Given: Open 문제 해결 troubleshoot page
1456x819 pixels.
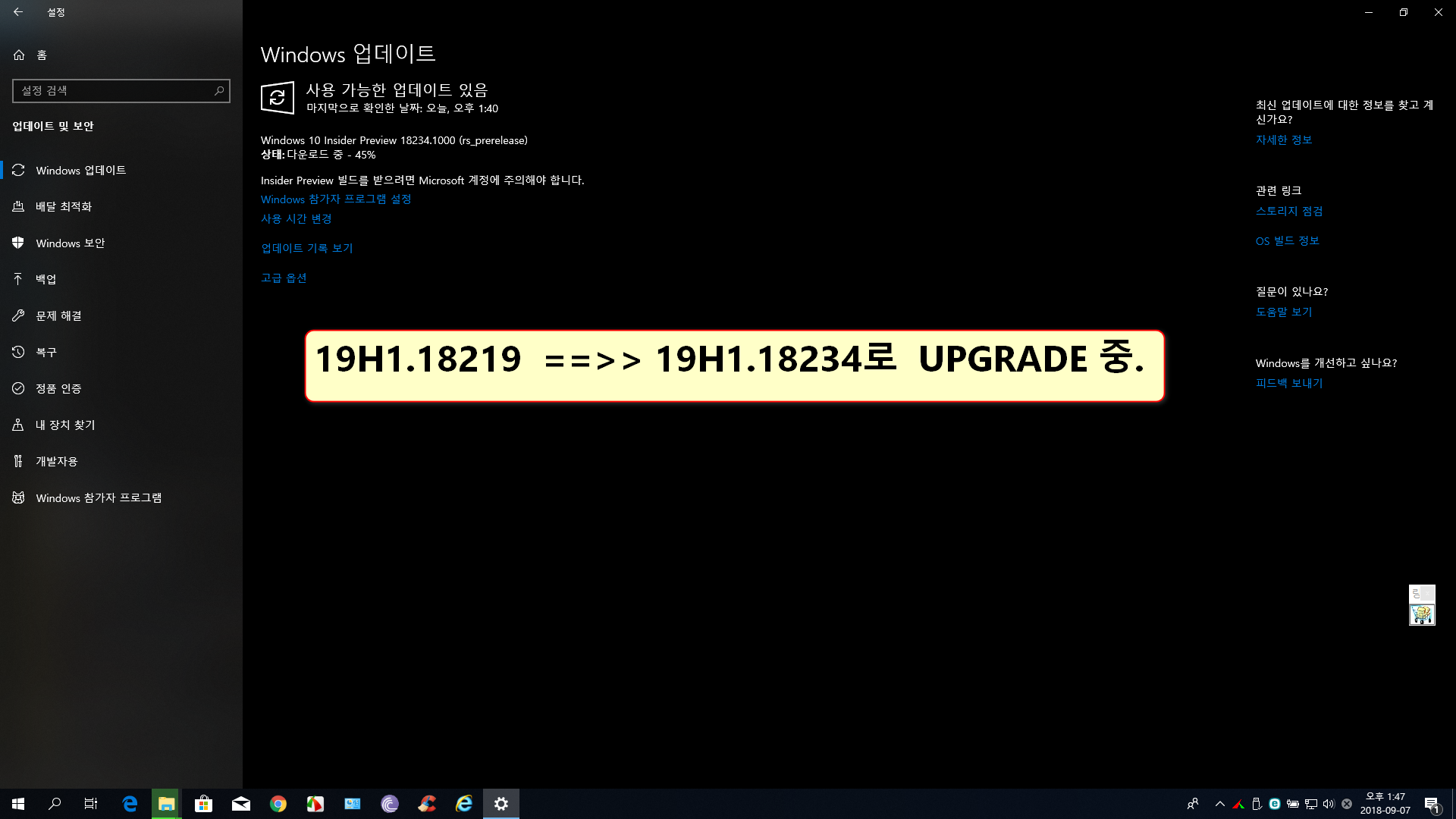Looking at the screenshot, I should (x=121, y=315).
